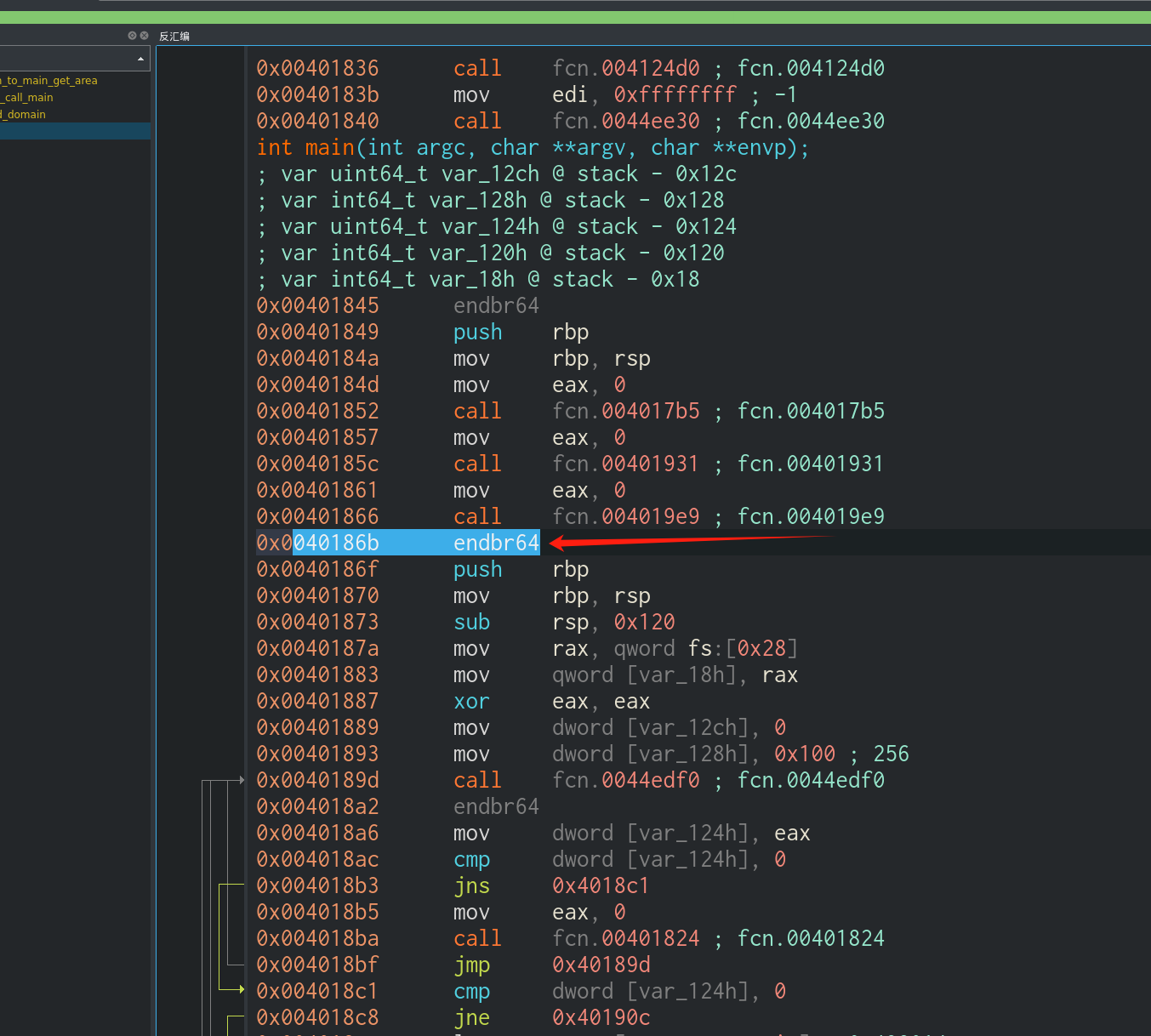Select the _call_main function entry

[27, 98]
